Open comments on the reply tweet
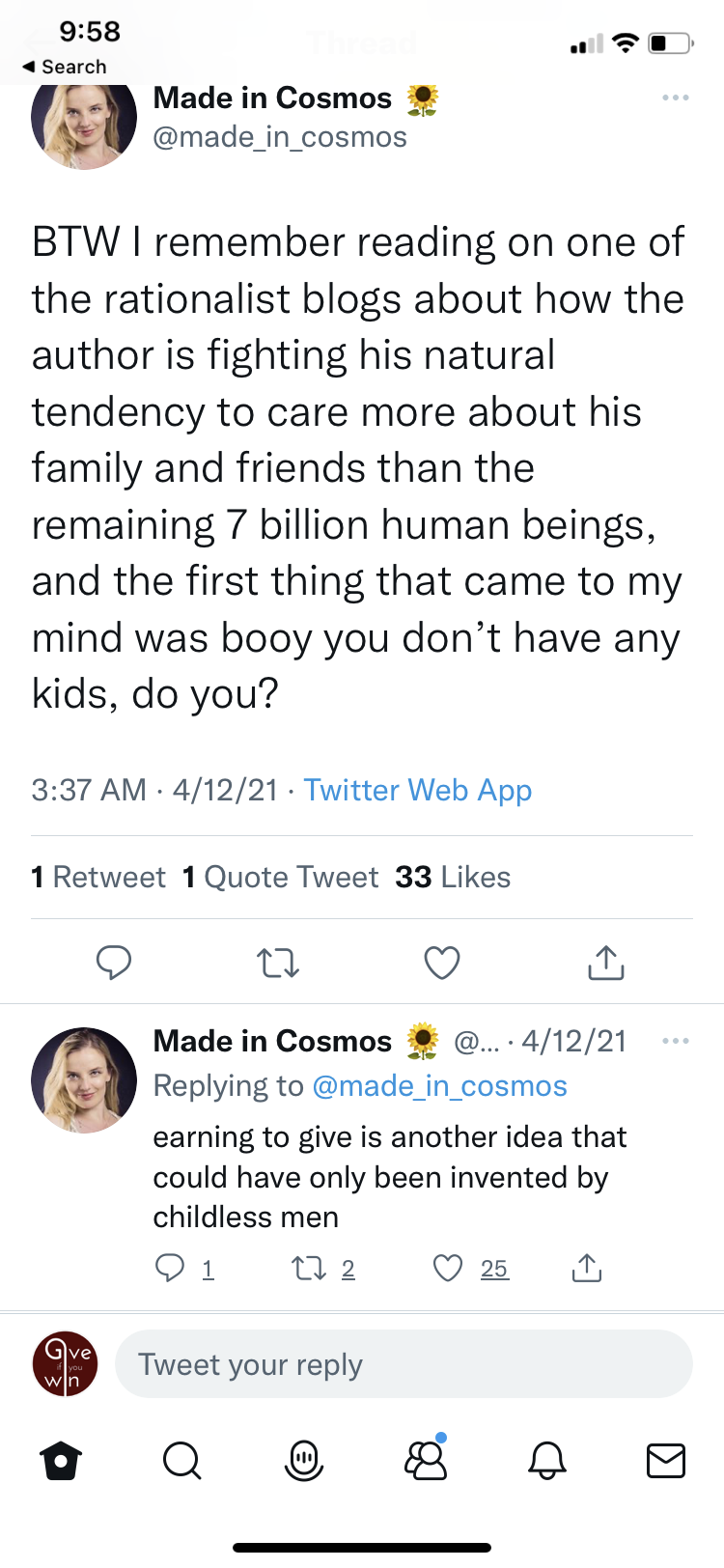This screenshot has height=1568, width=724. coord(170,1268)
